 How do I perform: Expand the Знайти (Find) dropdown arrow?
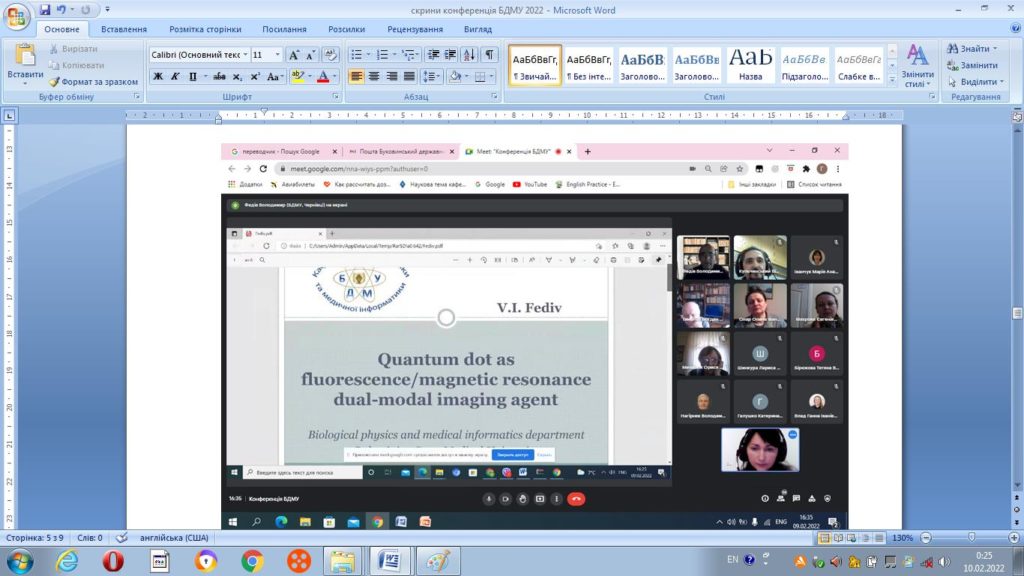tap(995, 49)
